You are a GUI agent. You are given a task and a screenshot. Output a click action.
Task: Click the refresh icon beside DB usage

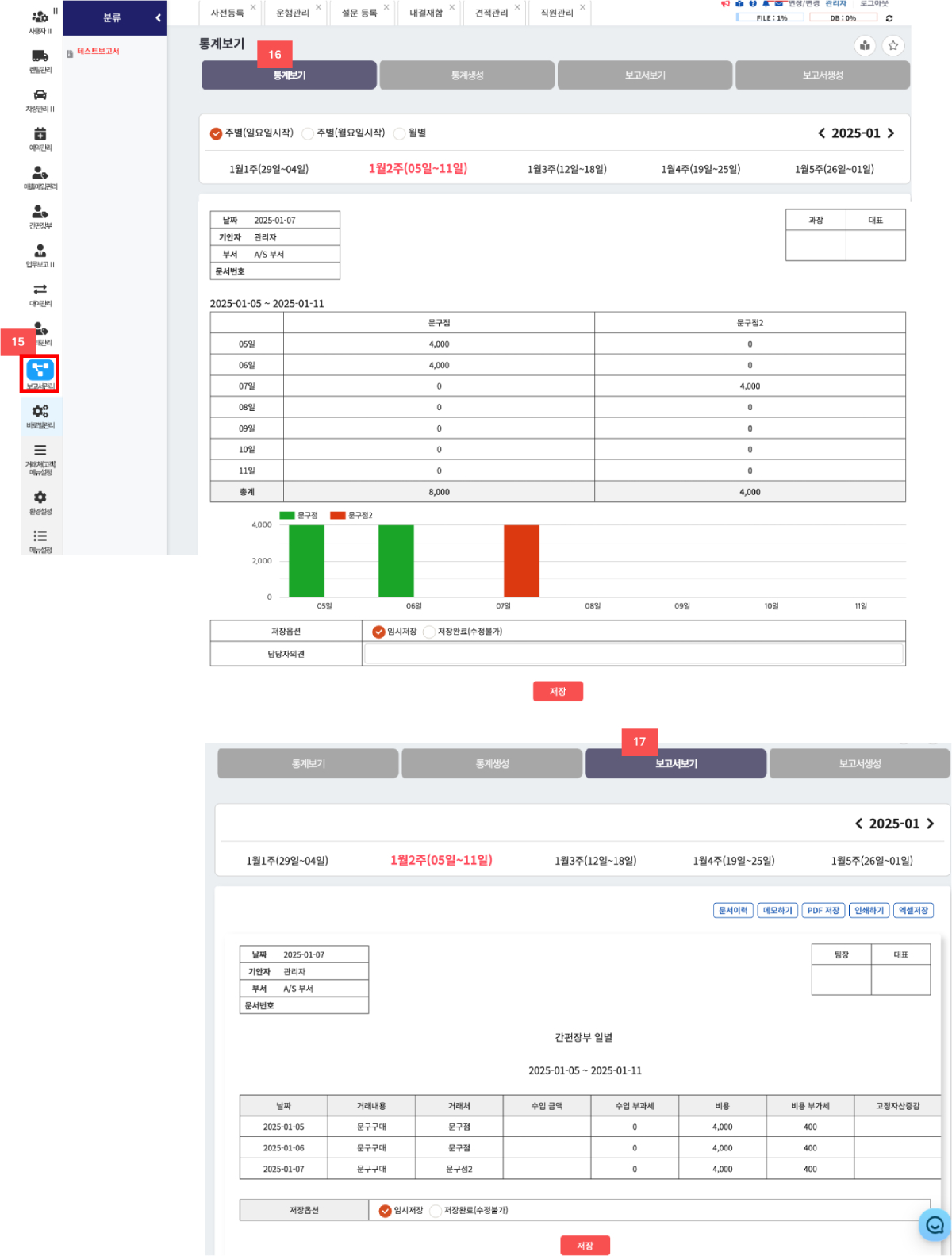click(x=889, y=18)
